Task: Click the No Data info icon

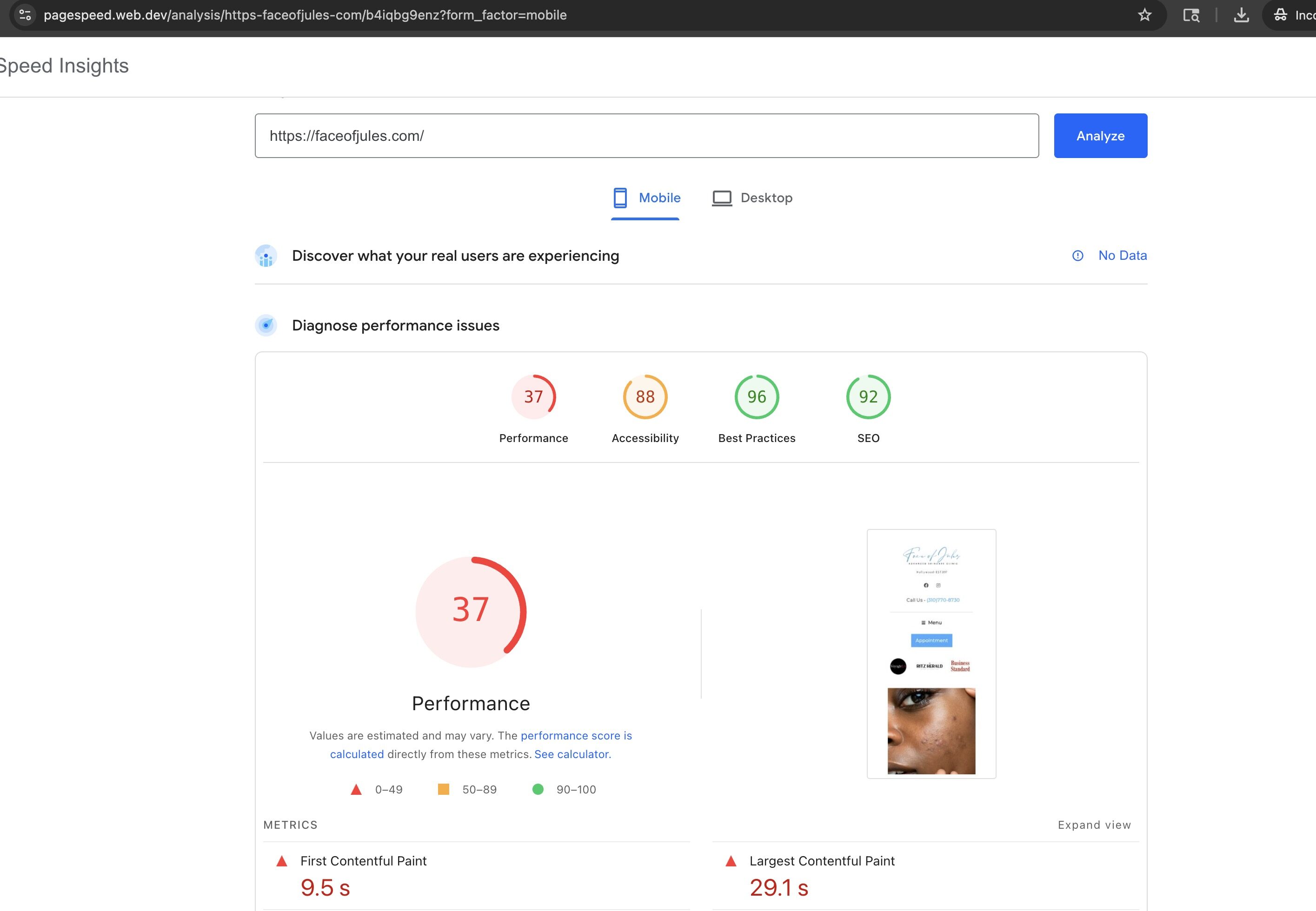Action: pyautogui.click(x=1077, y=256)
